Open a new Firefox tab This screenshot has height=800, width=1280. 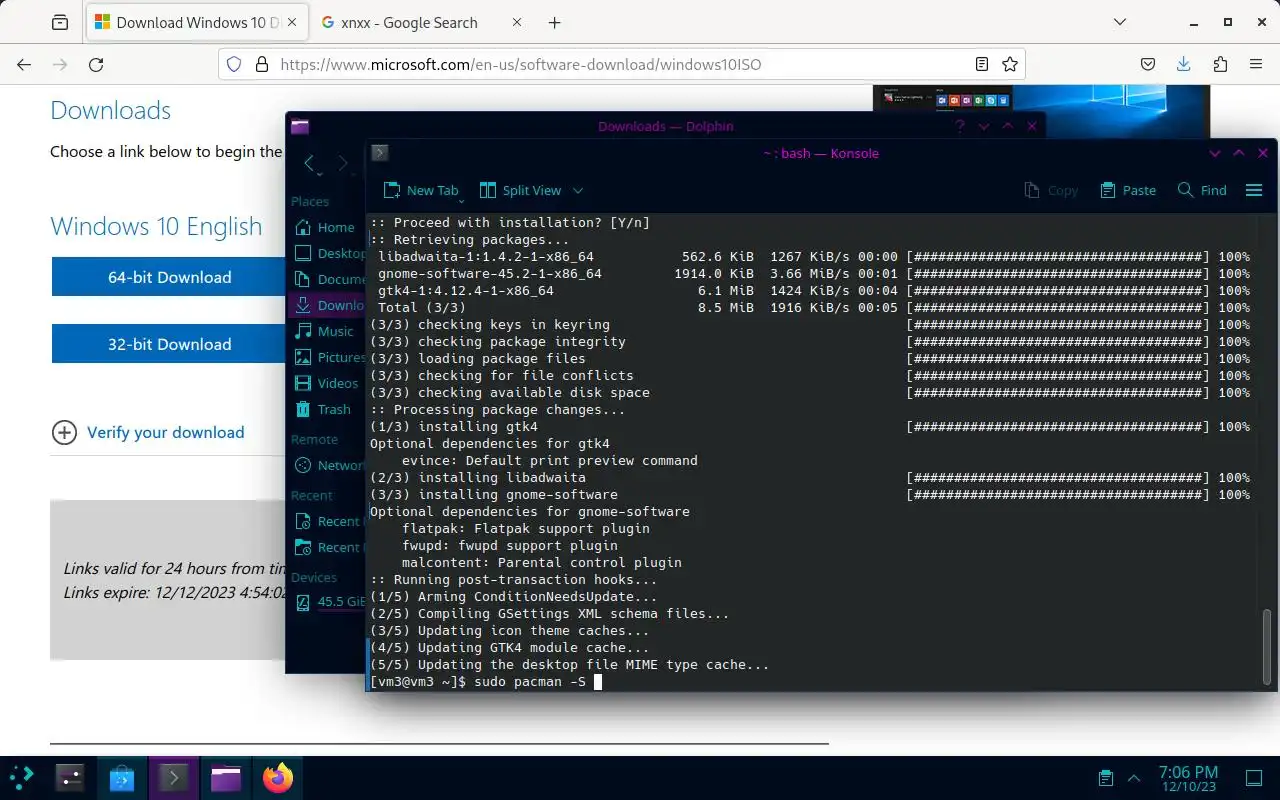pos(555,22)
